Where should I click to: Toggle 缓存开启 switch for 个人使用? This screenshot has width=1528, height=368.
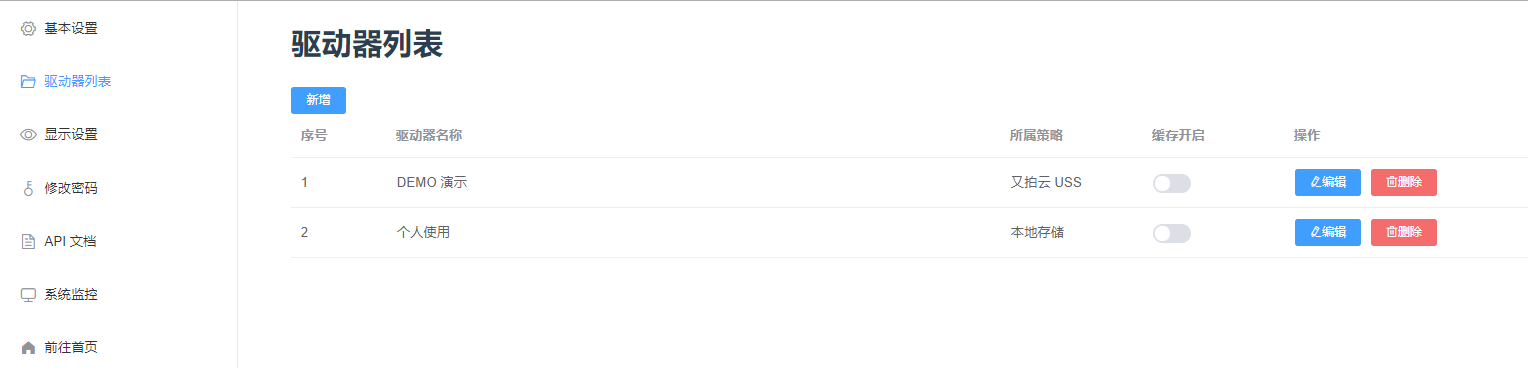[x=1172, y=233]
